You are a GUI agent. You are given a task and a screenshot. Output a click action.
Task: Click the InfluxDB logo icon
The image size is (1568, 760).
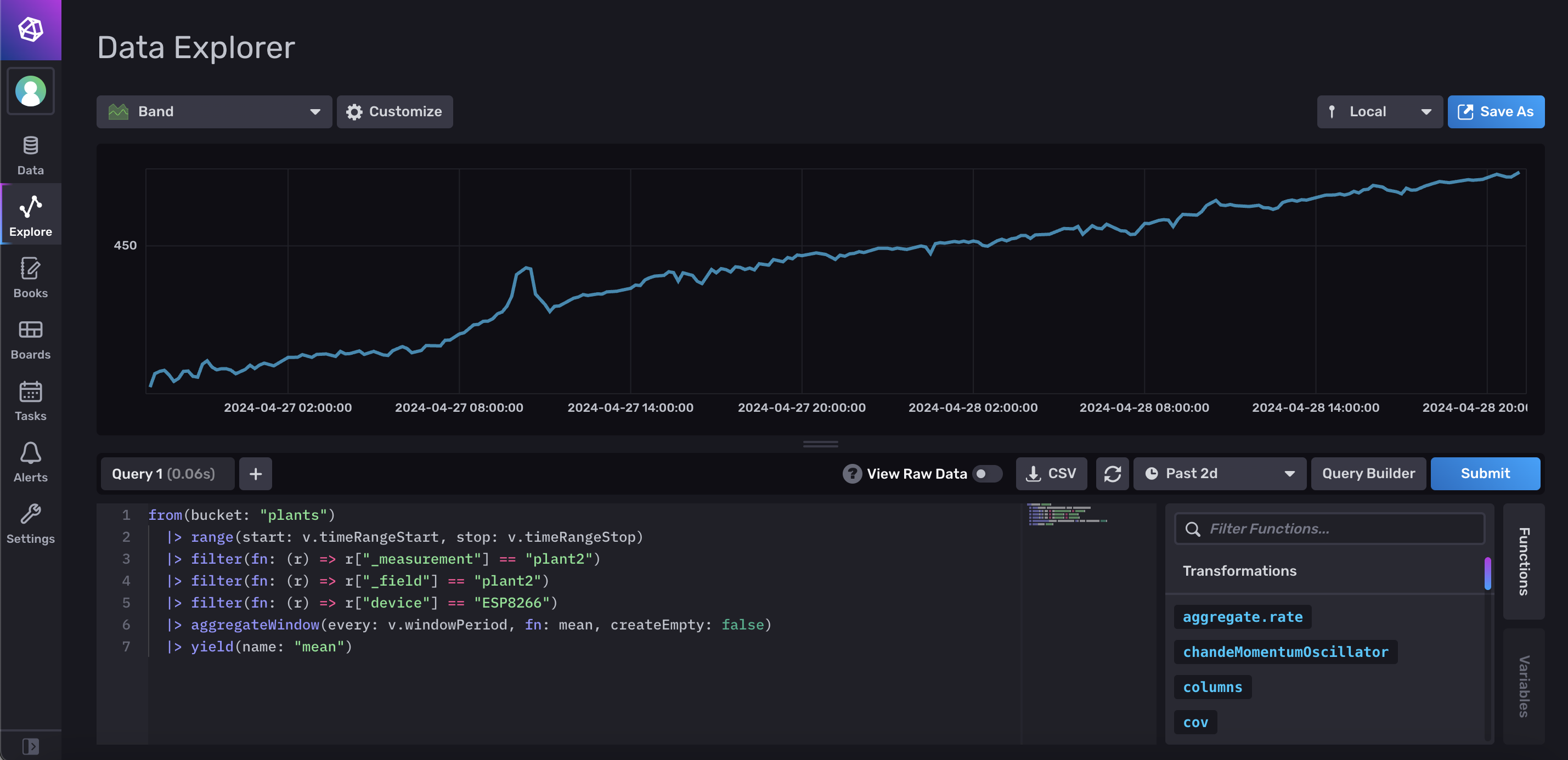coord(30,29)
